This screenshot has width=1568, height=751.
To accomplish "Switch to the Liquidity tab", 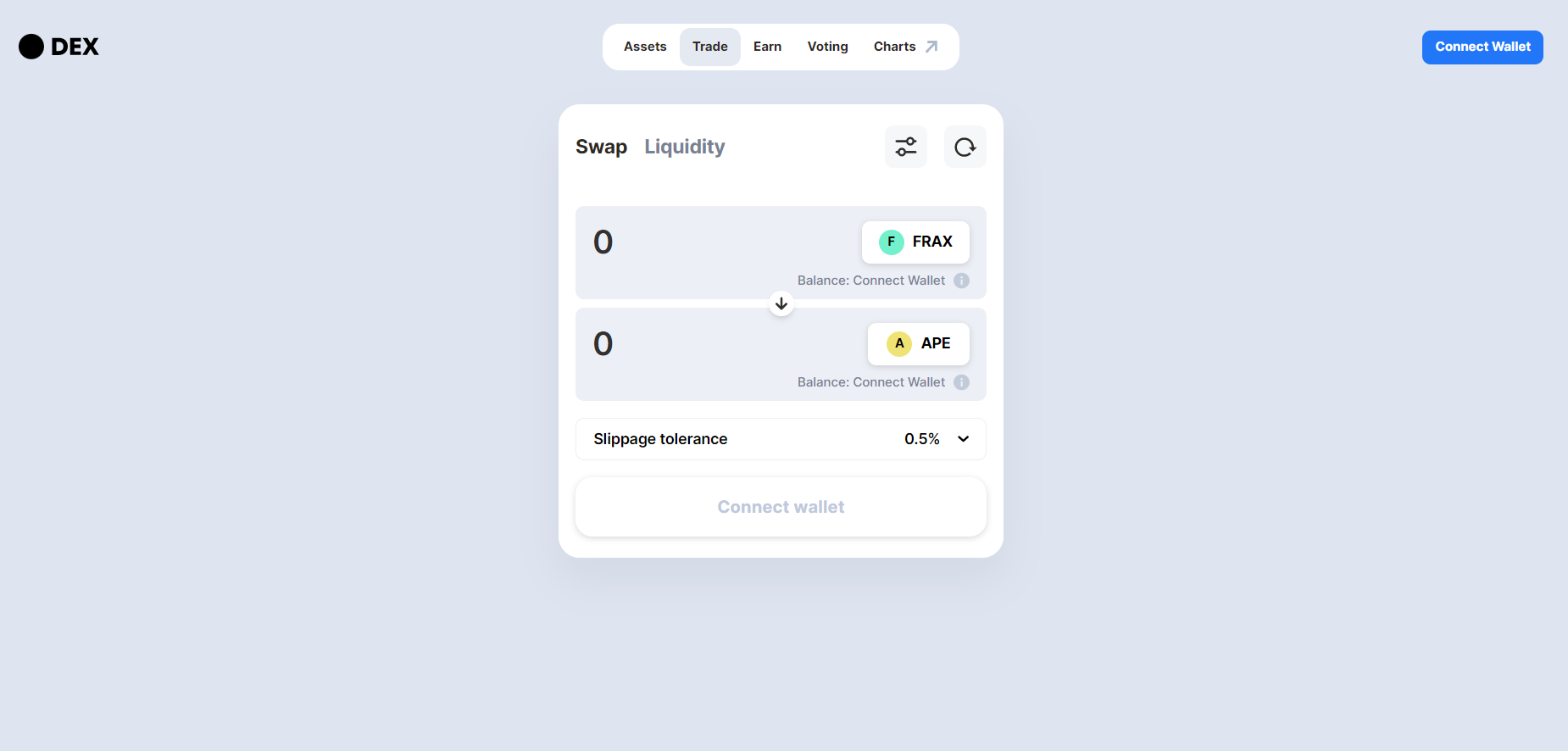I will [x=684, y=146].
